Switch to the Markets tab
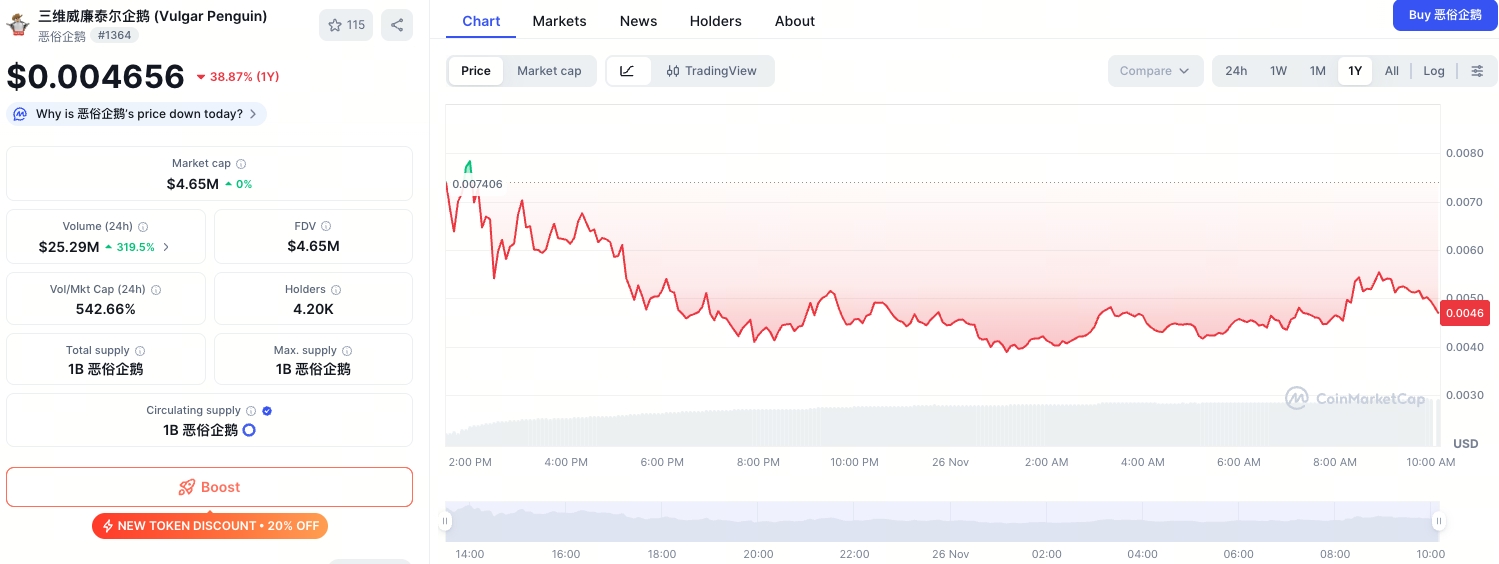The height and width of the screenshot is (564, 1499). point(559,21)
